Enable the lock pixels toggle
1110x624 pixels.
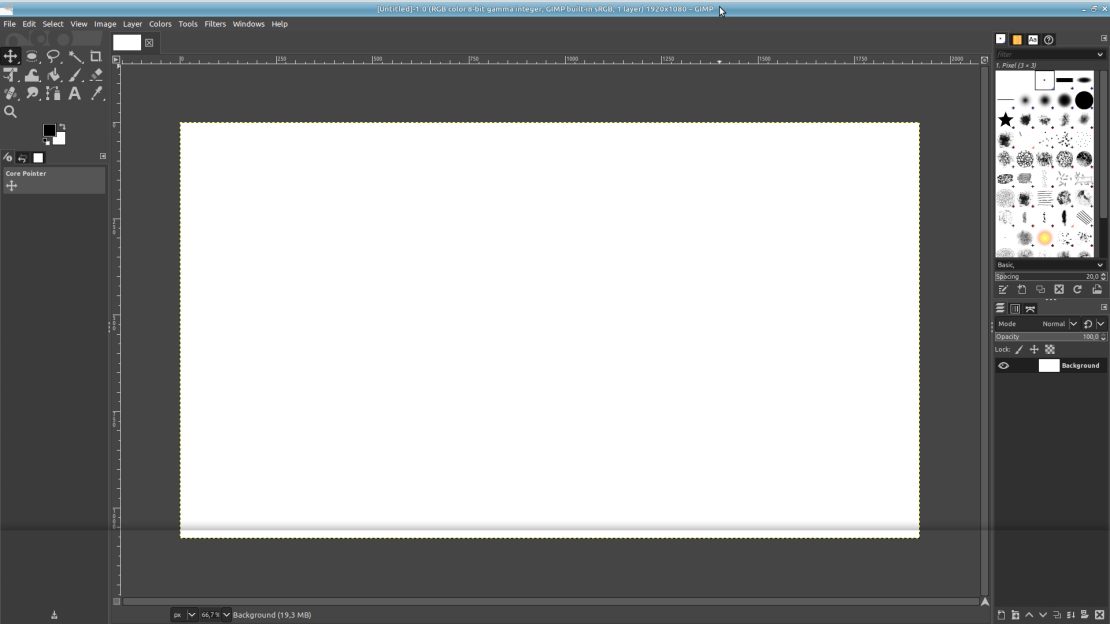pyautogui.click(x=1018, y=349)
